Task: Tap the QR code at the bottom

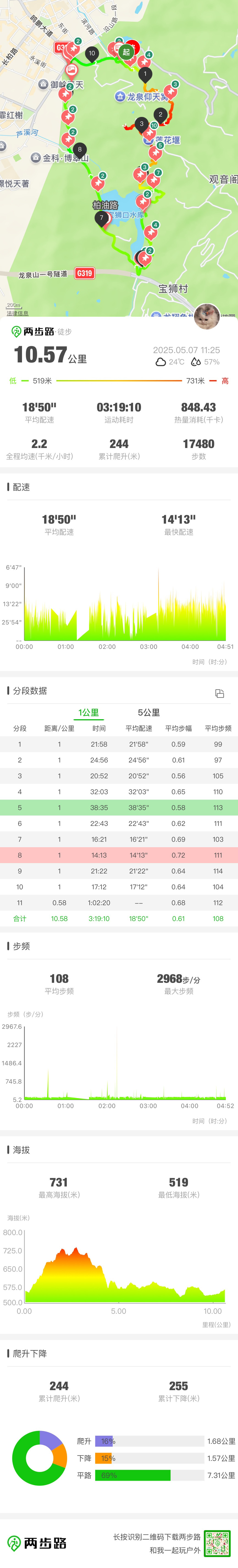Action: point(217,1543)
